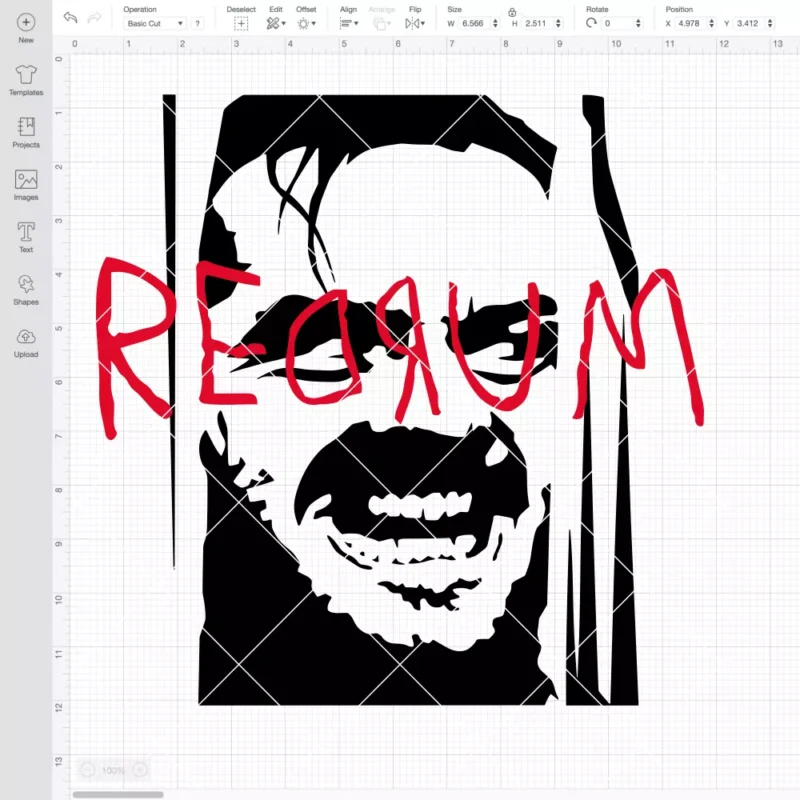Screen dimensions: 800x800
Task: Open the Flip options dropdown
Action: pos(415,23)
